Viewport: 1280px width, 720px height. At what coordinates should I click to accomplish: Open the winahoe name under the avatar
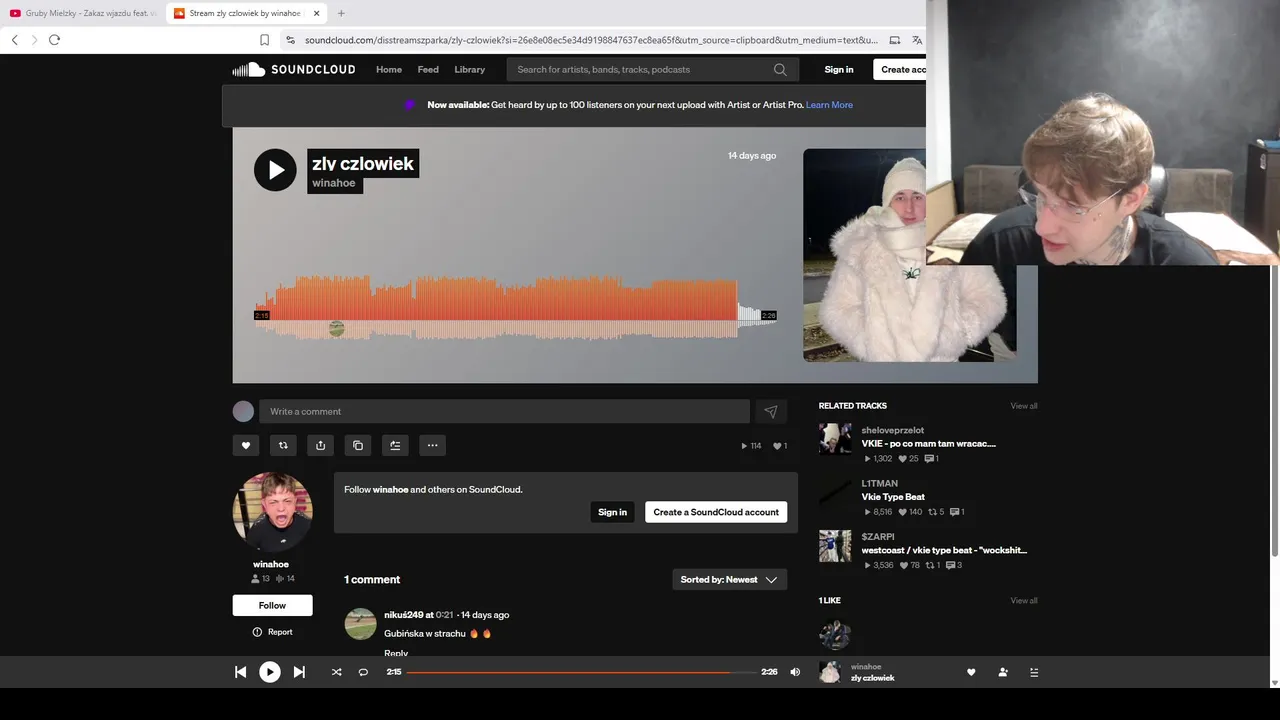tap(271, 564)
